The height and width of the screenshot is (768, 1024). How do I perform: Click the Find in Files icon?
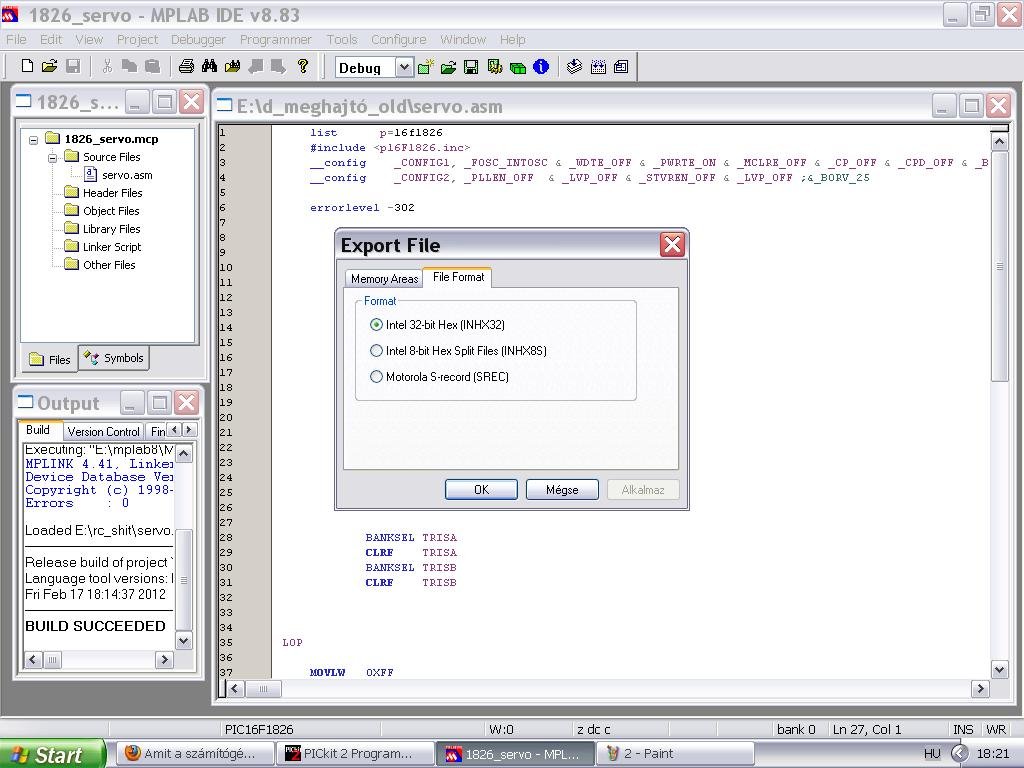pyautogui.click(x=232, y=66)
